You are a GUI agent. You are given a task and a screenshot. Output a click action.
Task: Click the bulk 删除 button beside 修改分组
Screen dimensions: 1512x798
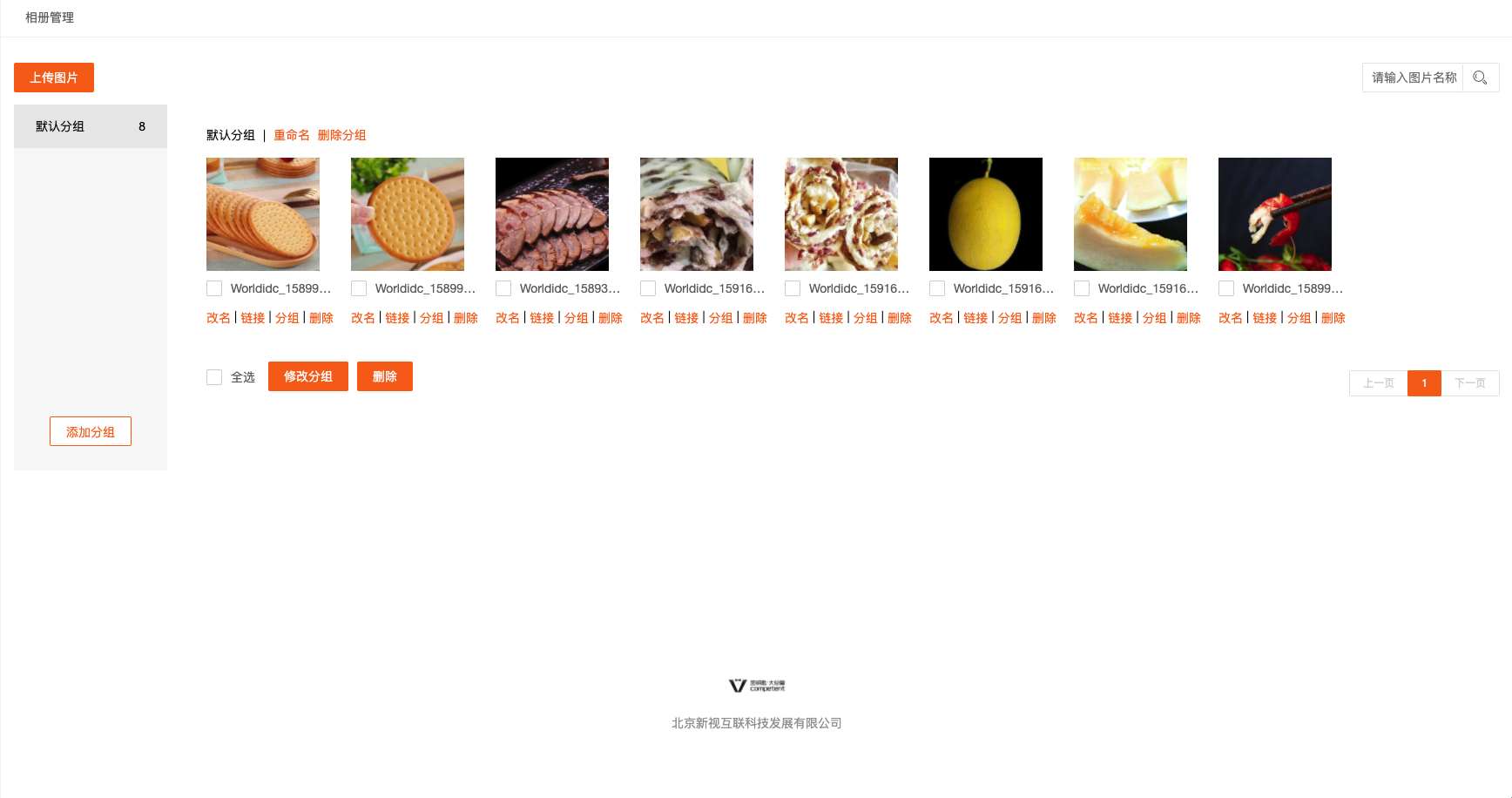pos(385,376)
